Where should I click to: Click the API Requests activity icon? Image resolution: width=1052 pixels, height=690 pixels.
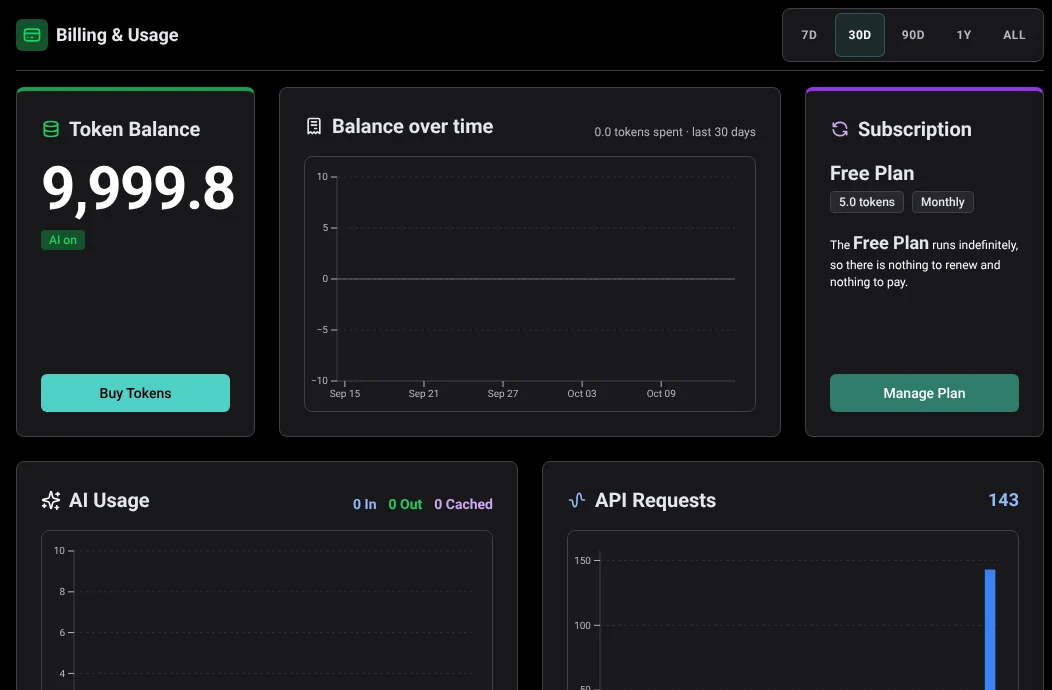577,500
